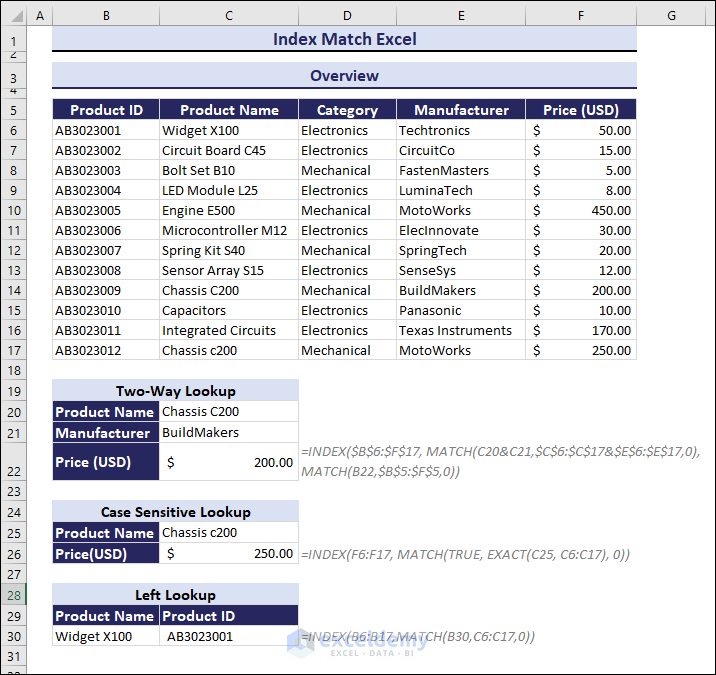Viewport: 716px width, 675px height.
Task: Select column E header
Action: (x=461, y=16)
